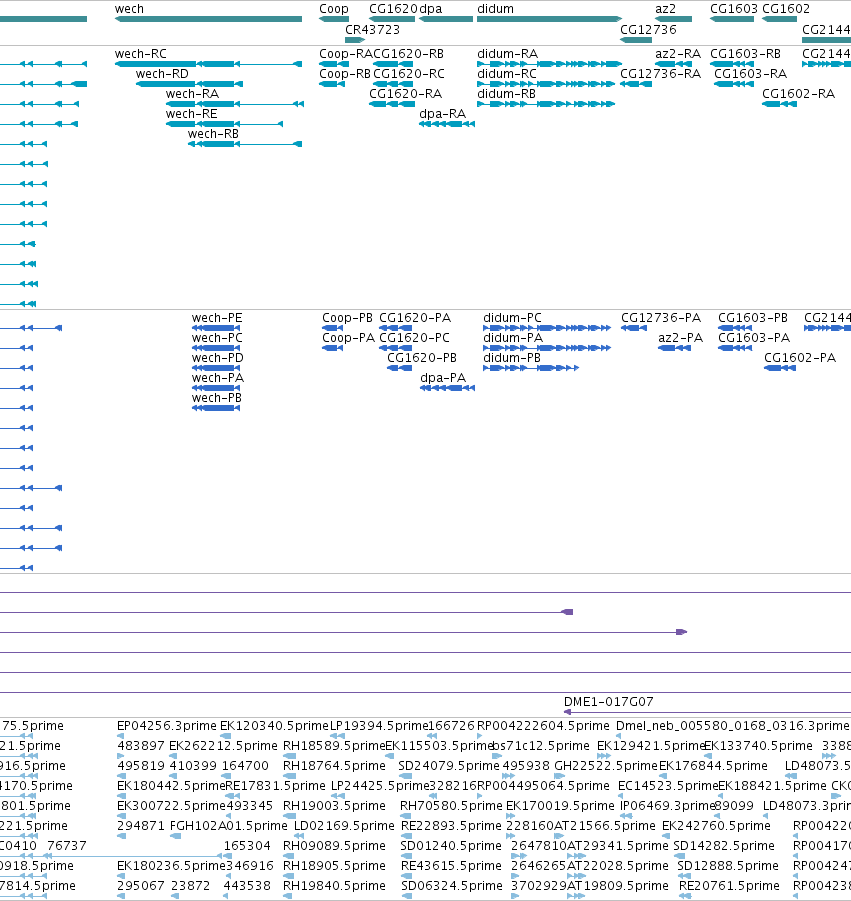Select transcript CG1602-RA
This screenshot has width=851, height=901.
tap(798, 94)
